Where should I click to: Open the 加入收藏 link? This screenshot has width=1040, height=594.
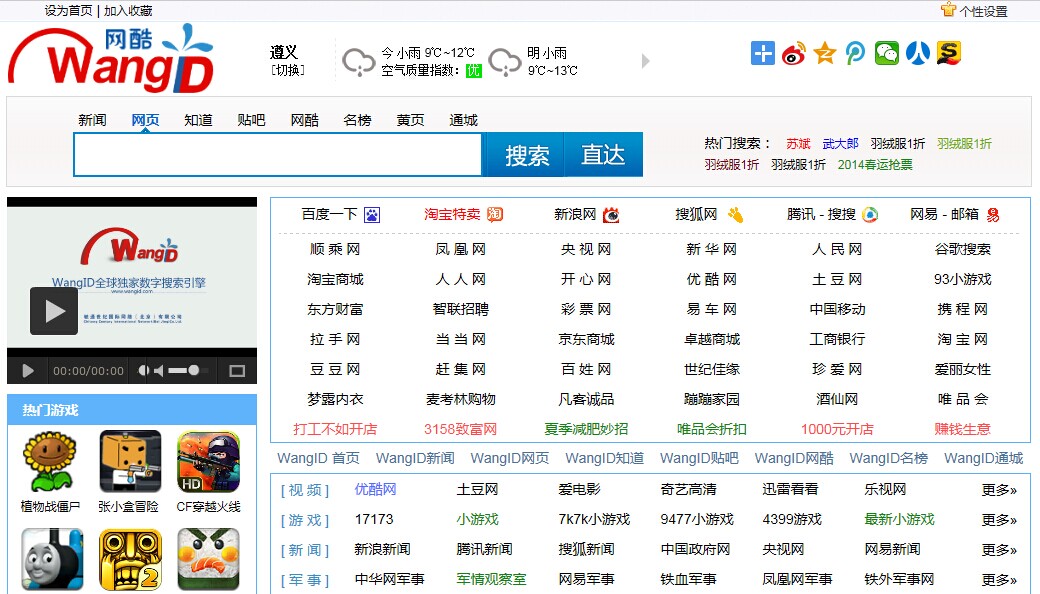point(128,11)
